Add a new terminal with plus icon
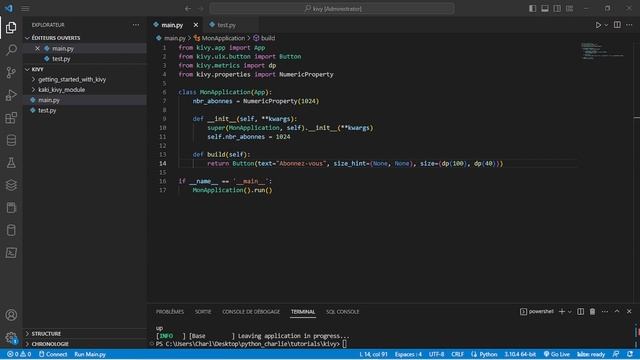The height and width of the screenshot is (360, 640). 562,311
